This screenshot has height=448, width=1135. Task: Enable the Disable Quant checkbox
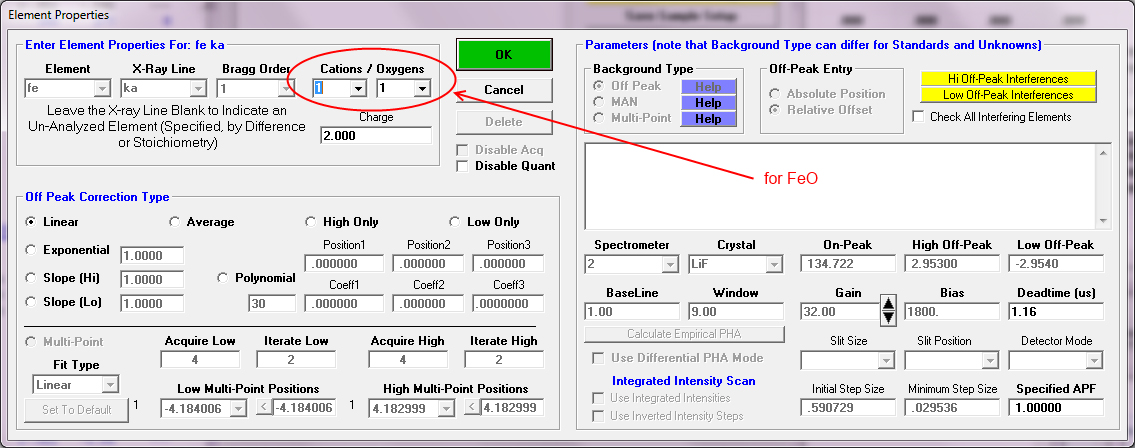tap(462, 166)
